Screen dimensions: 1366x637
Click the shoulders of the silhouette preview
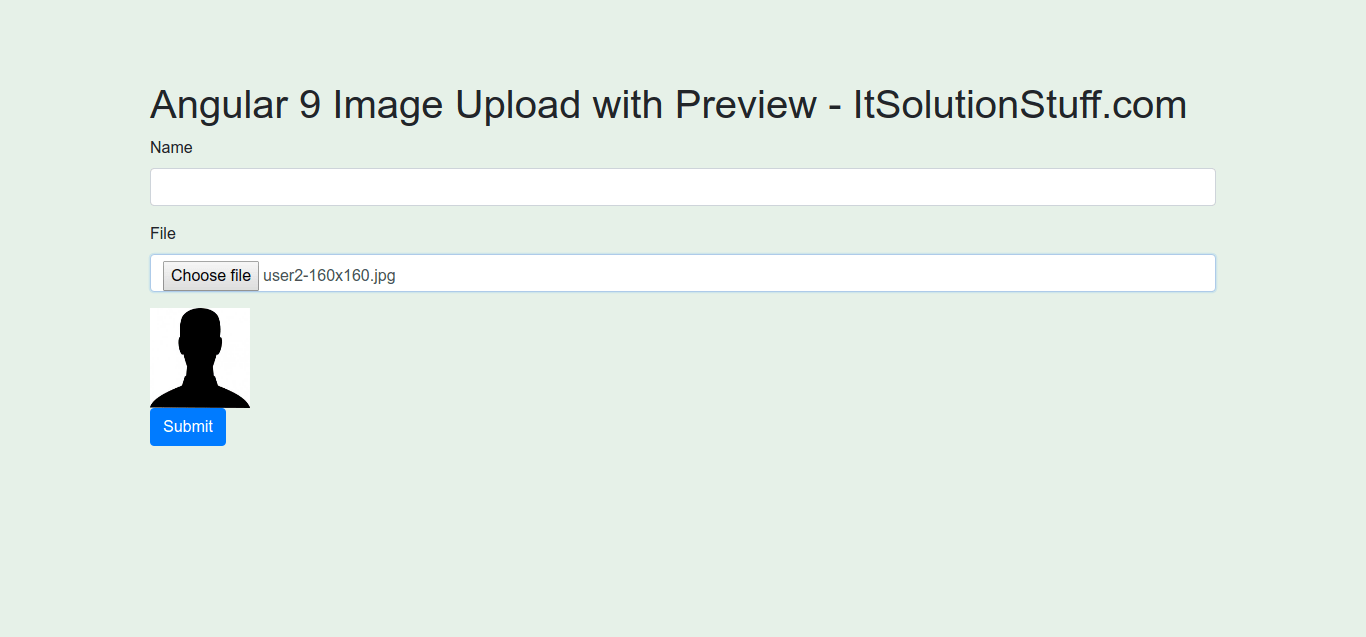point(200,394)
